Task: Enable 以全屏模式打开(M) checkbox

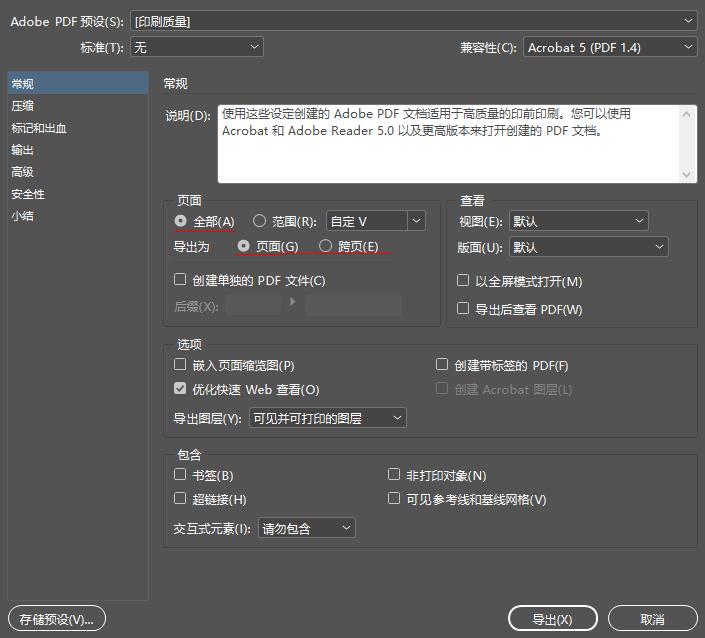Action: coord(463,281)
